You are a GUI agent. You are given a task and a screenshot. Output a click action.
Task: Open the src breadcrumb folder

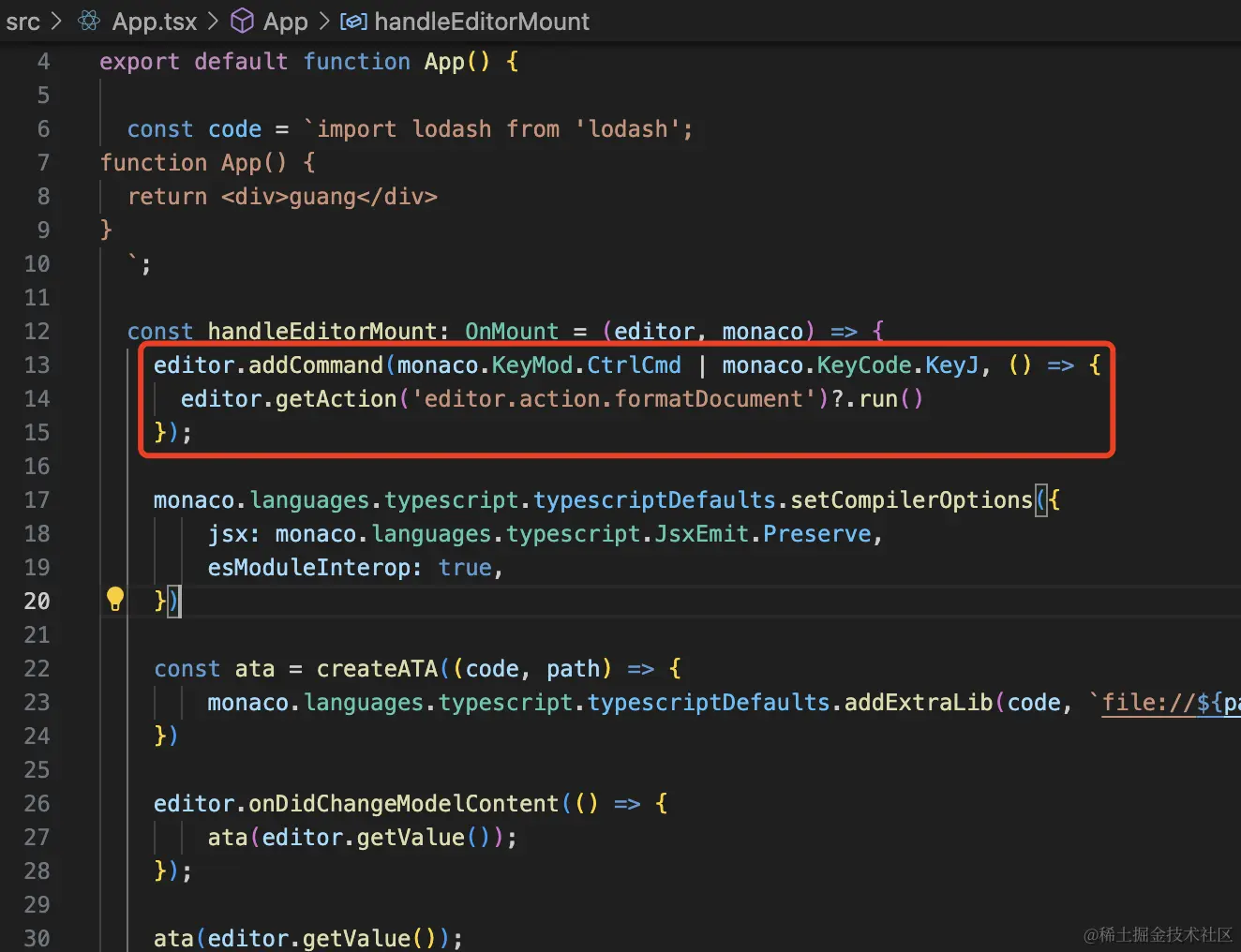[22, 22]
